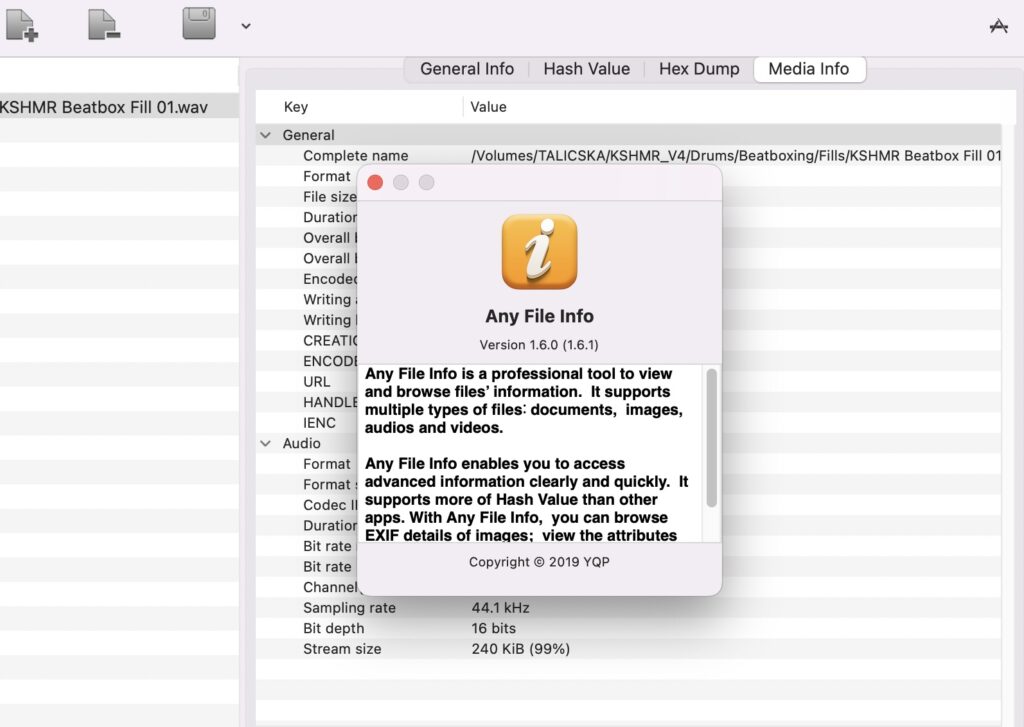Select the IENC row in General

[628, 423]
